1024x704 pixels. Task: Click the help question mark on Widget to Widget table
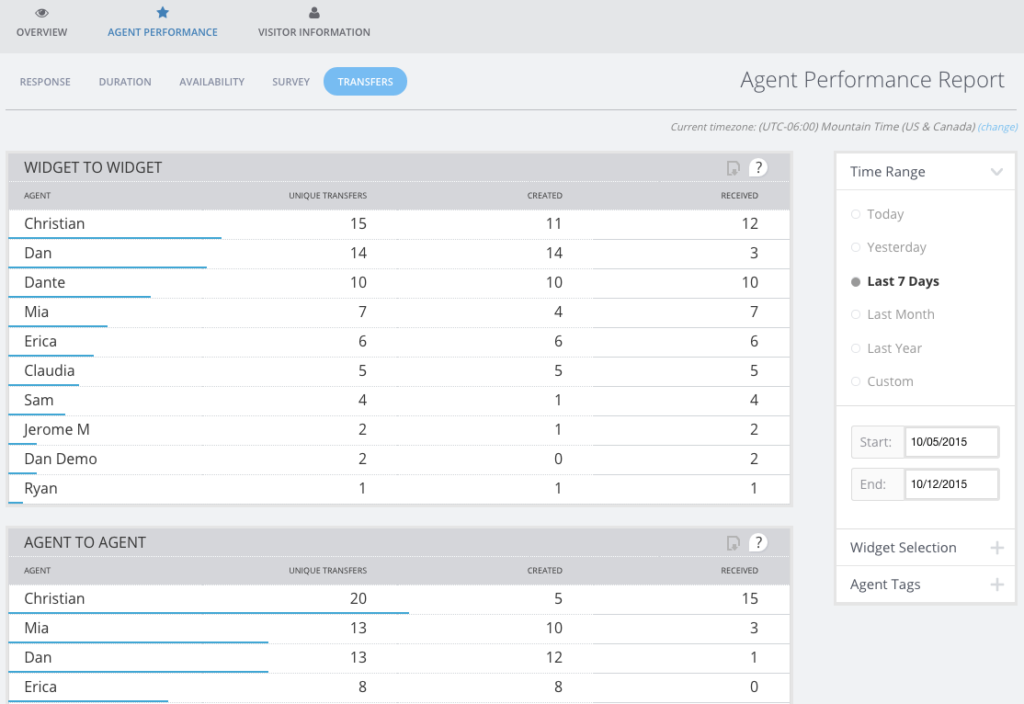point(759,167)
